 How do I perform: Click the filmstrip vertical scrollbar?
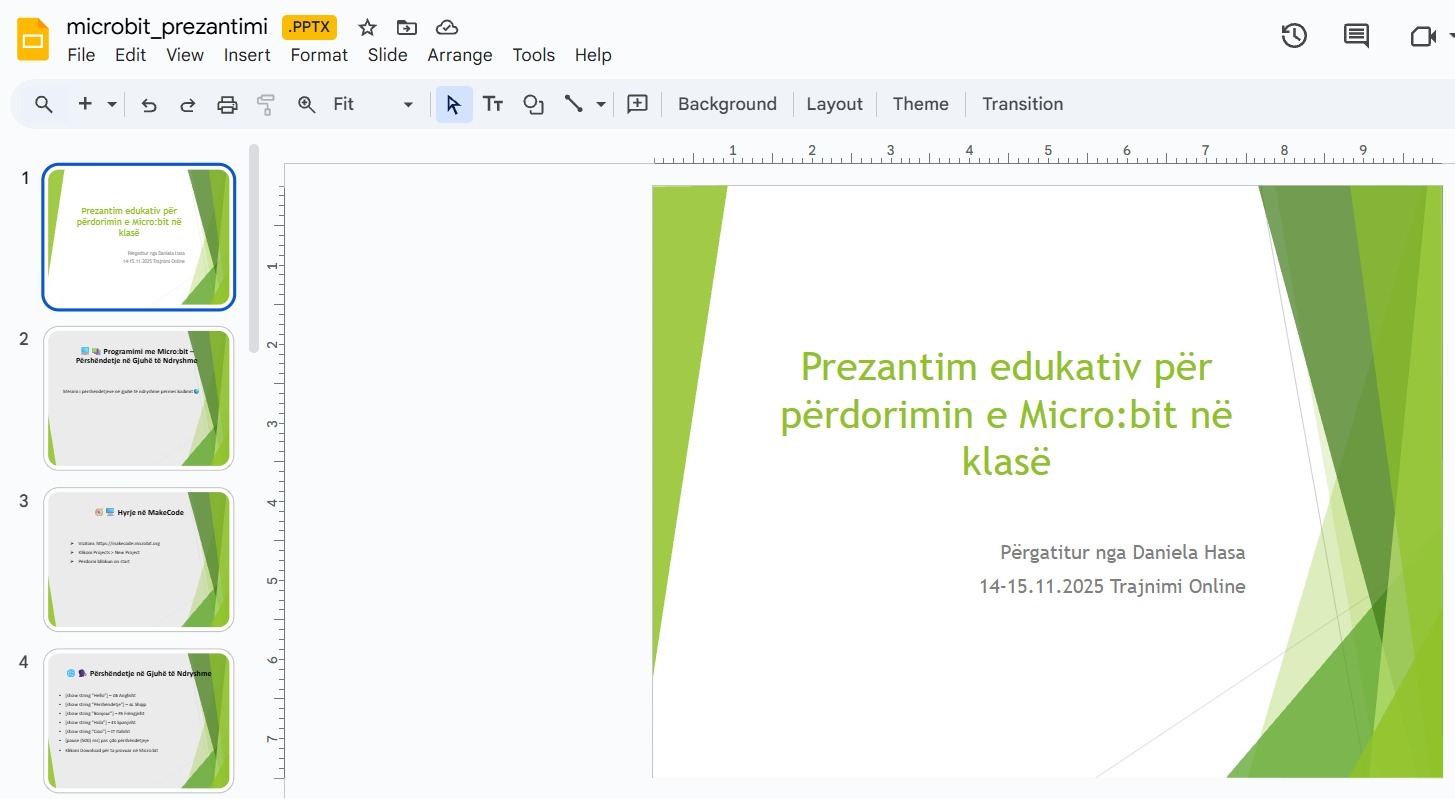pyautogui.click(x=254, y=248)
